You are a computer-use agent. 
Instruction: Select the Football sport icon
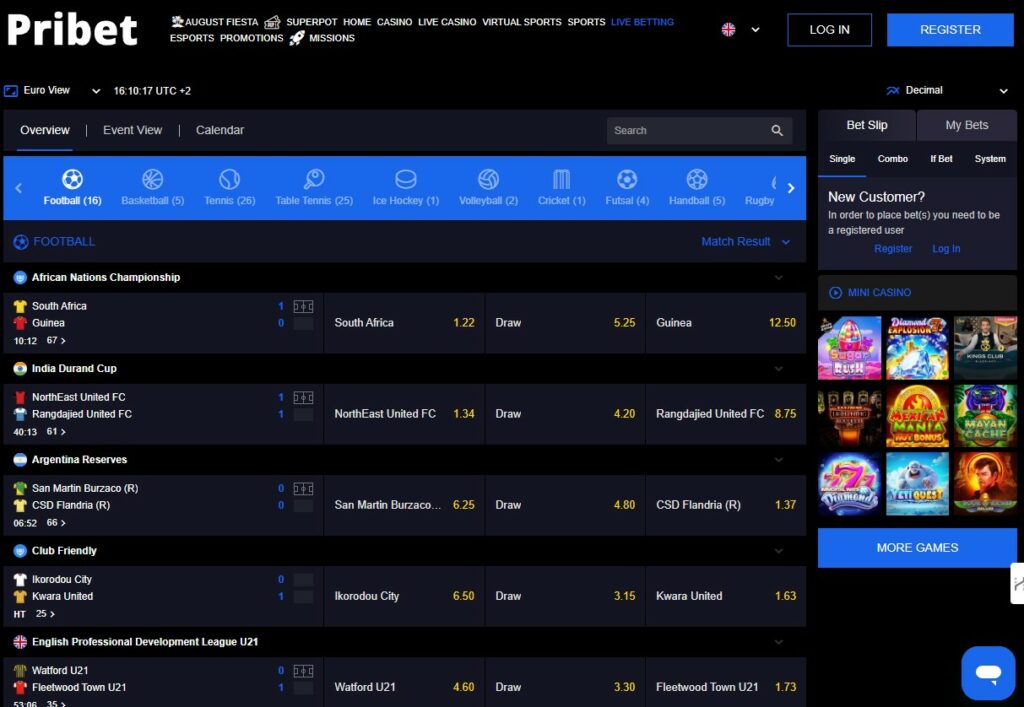[x=72, y=179]
